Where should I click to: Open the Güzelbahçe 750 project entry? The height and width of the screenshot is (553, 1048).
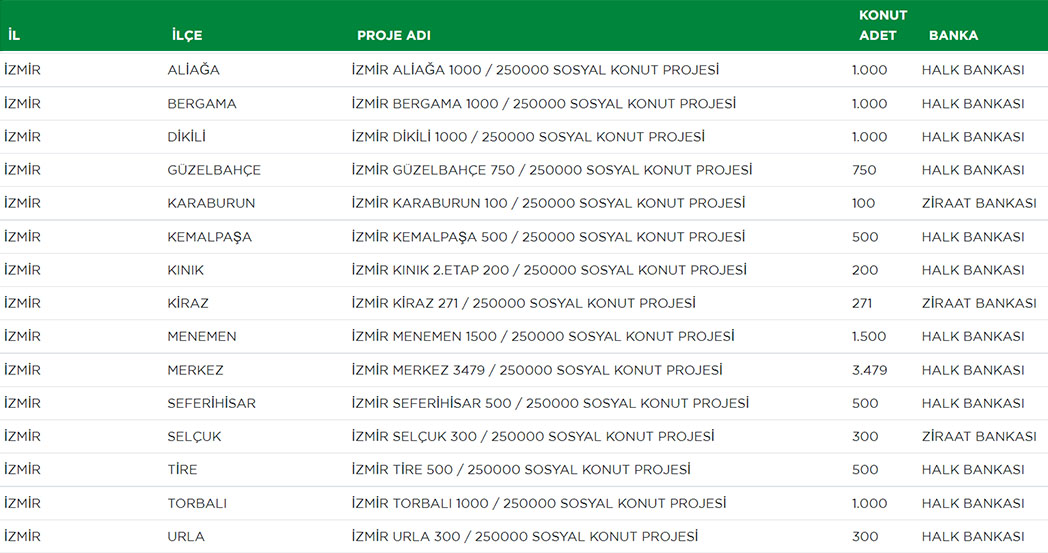pyautogui.click(x=552, y=170)
